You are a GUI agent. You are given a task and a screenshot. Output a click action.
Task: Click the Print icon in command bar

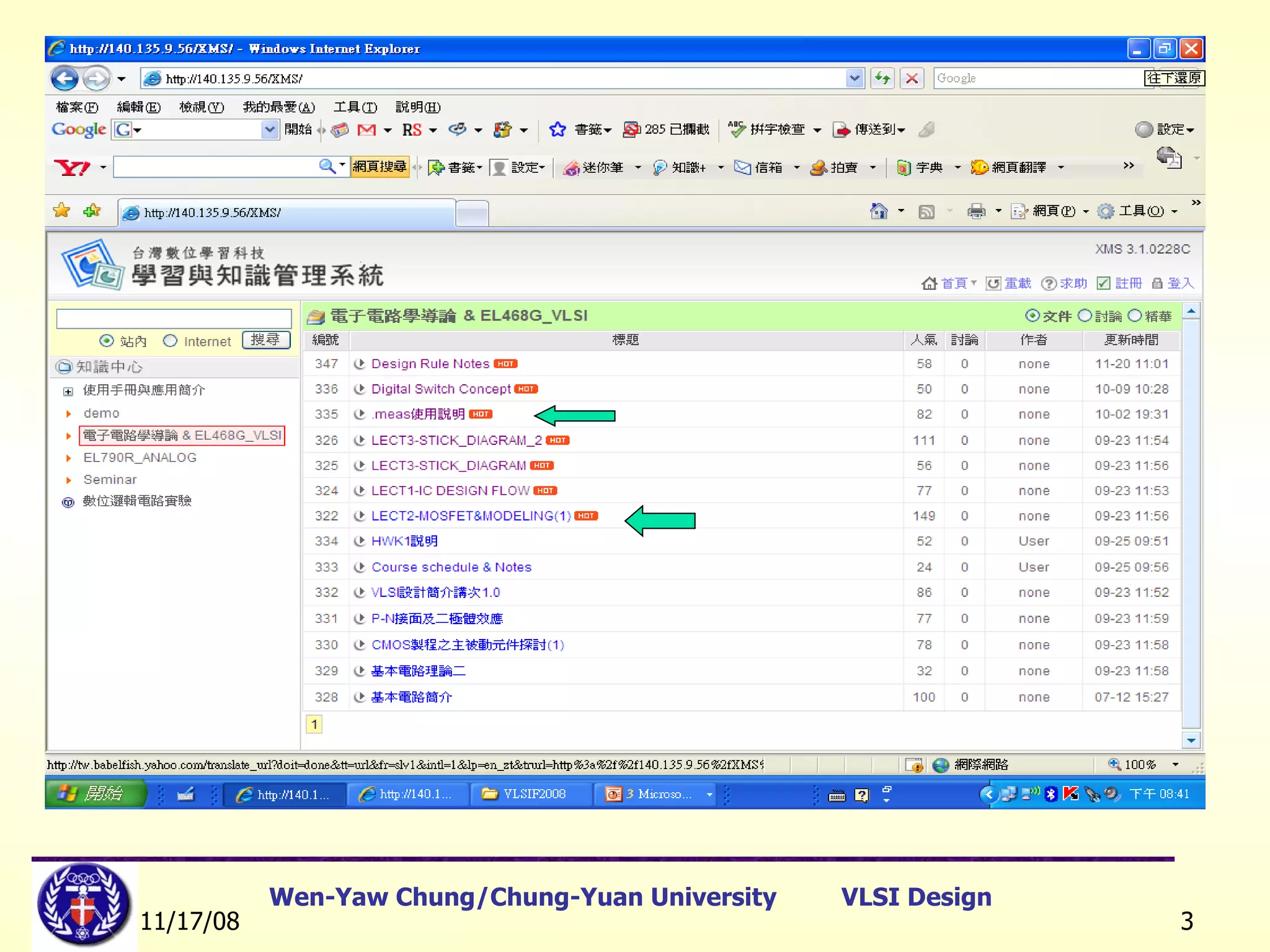point(975,211)
